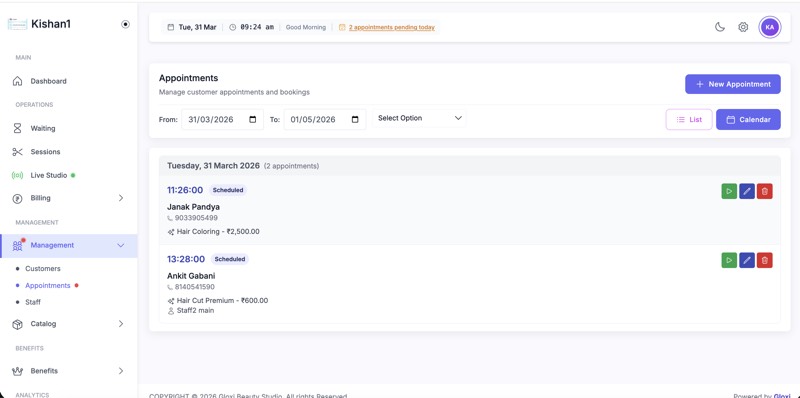The width and height of the screenshot is (800, 398).
Task: Click the Janak Pandya customer name
Action: point(193,207)
